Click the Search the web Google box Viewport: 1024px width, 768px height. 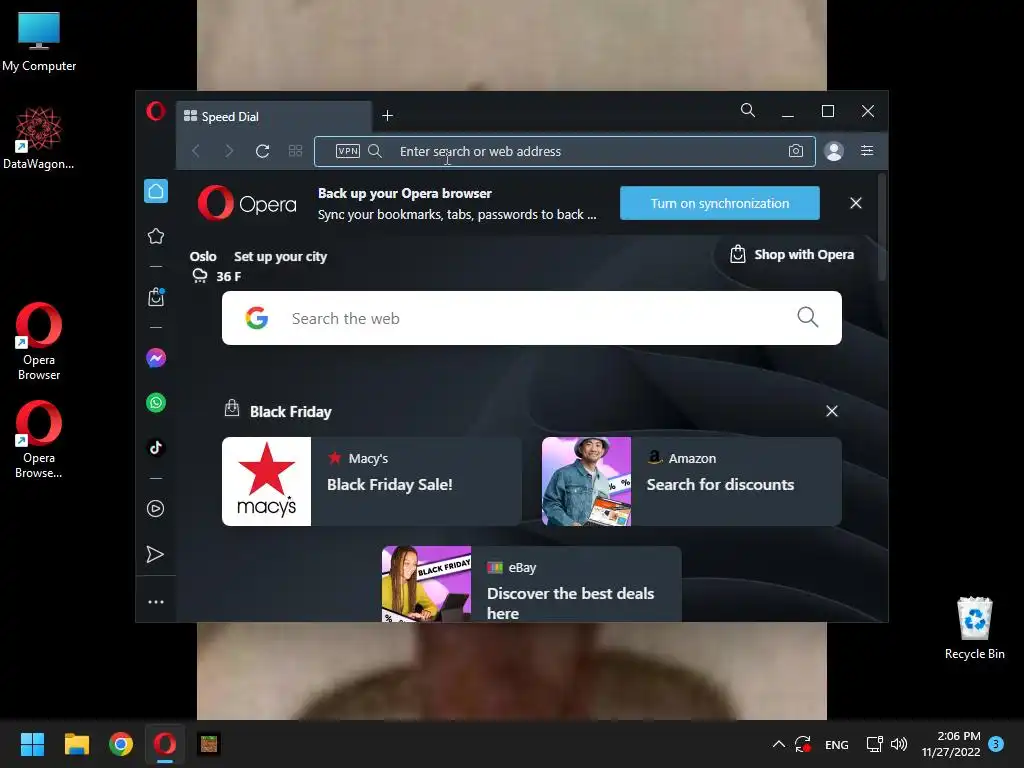point(532,318)
